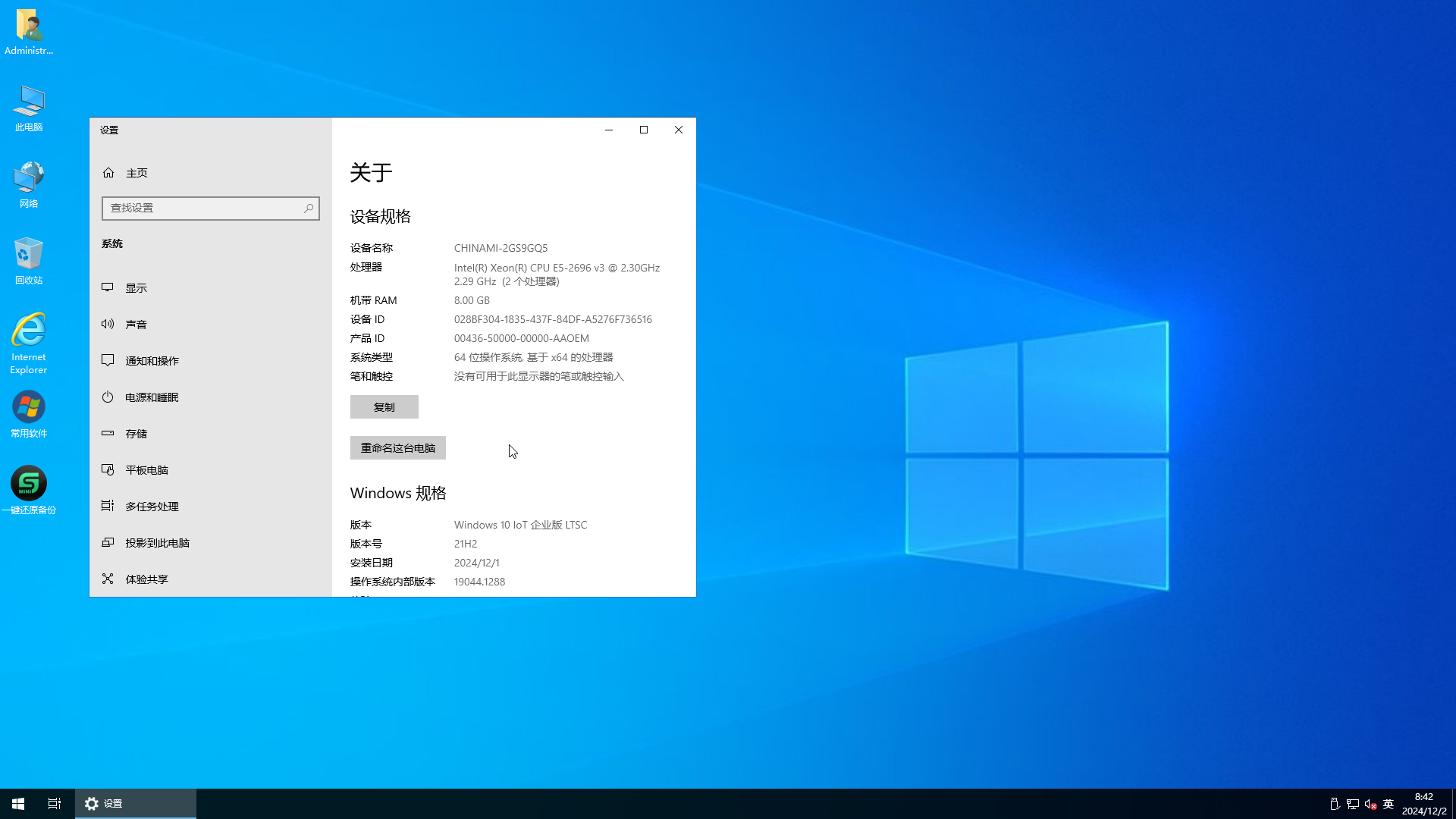Image resolution: width=1456 pixels, height=819 pixels.
Task: Close the 设置 window
Action: point(679,130)
